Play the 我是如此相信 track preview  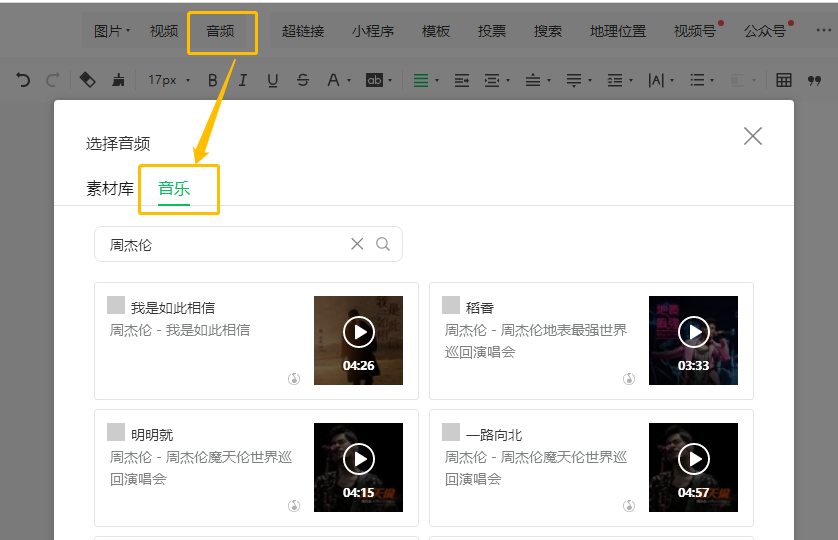click(359, 332)
